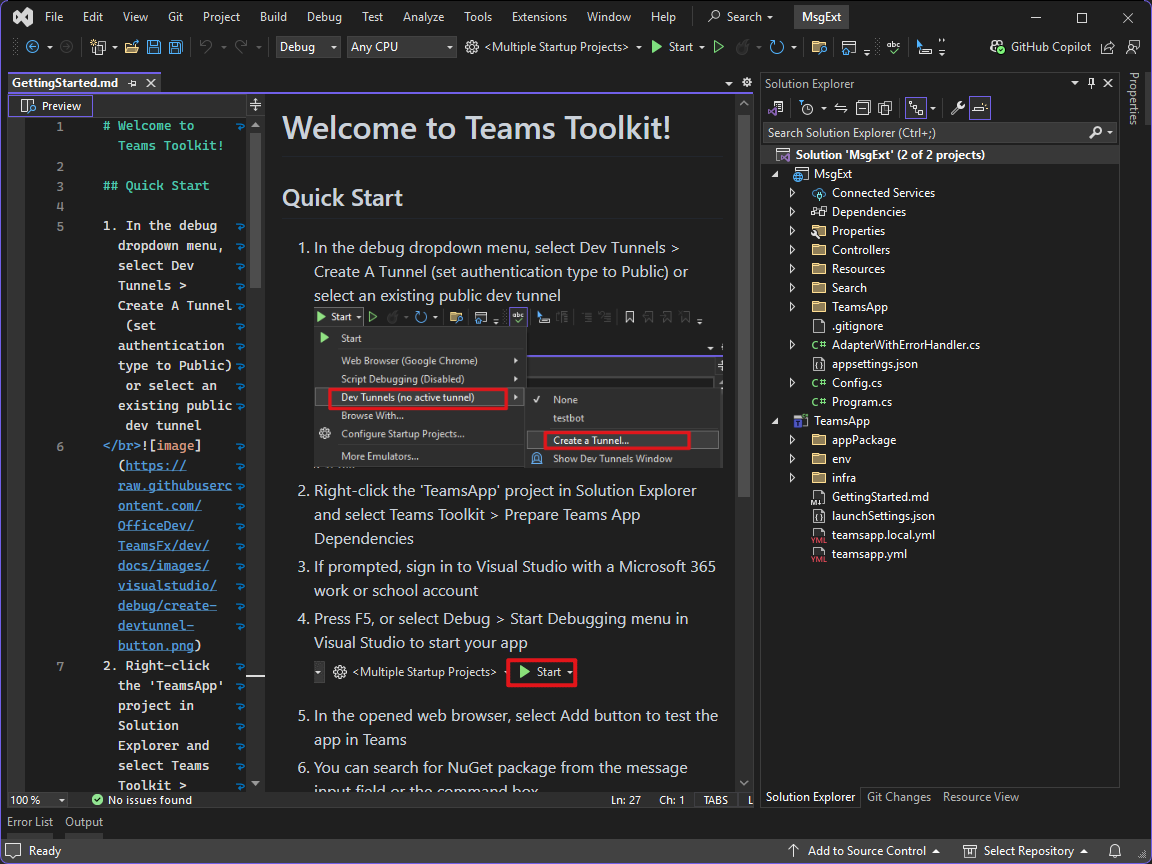Expand the Controllers folder node
This screenshot has height=864, width=1152.
[792, 250]
